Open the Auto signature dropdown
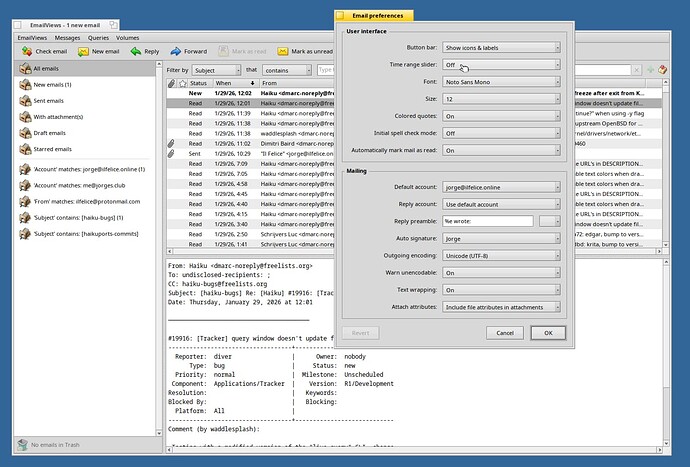 point(501,239)
